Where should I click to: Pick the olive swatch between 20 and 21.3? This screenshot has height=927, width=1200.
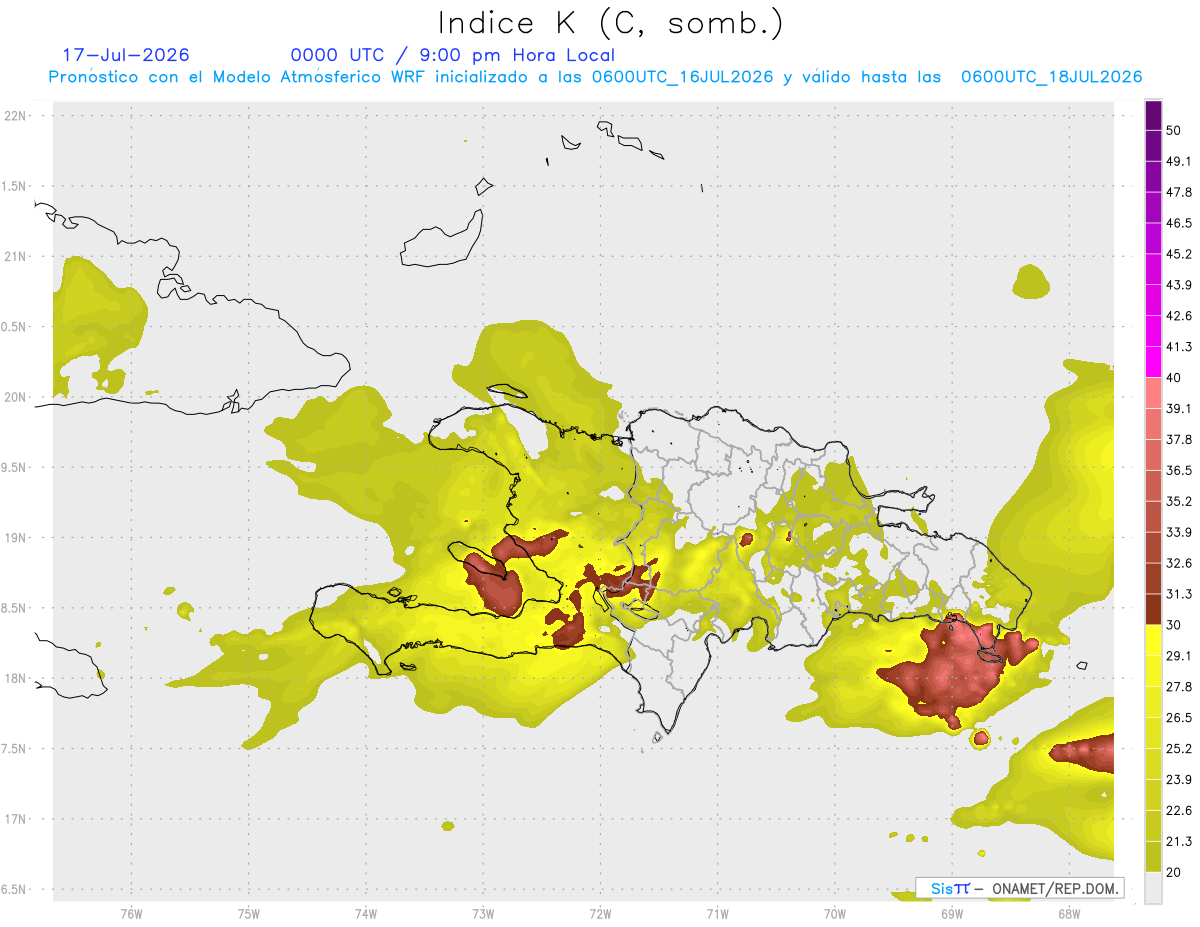[x=1153, y=857]
